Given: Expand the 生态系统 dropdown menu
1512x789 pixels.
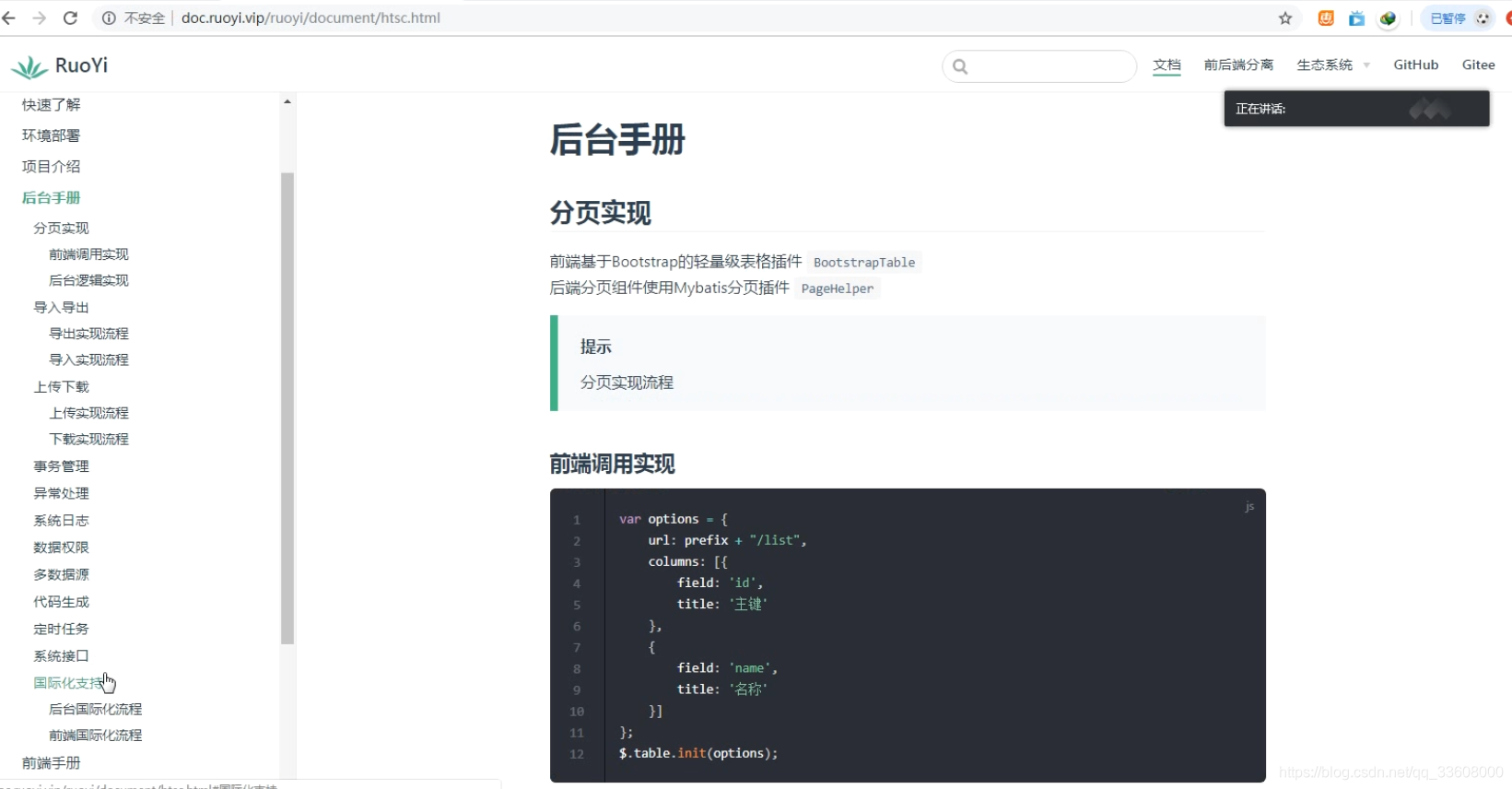Looking at the screenshot, I should click(1333, 65).
